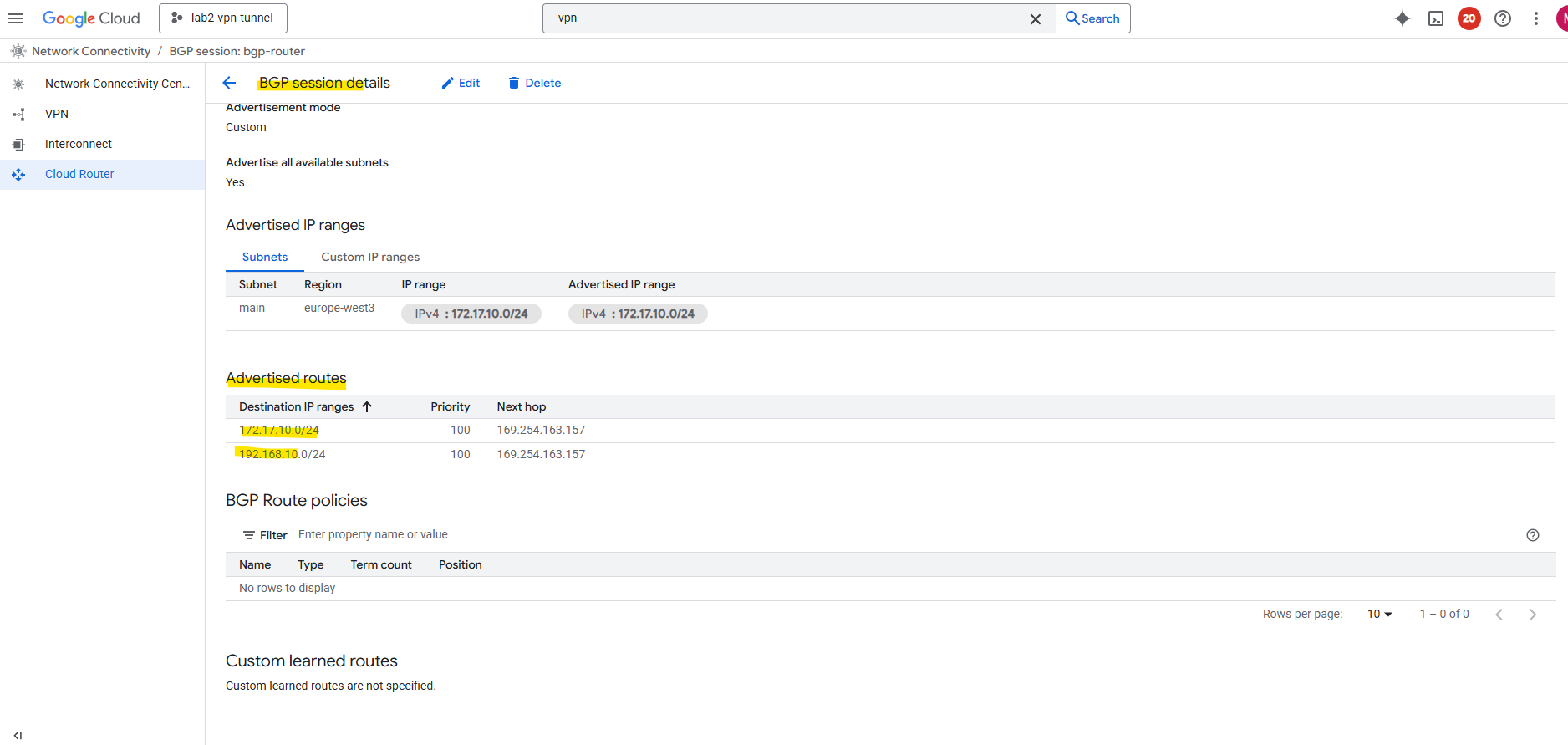
Task: Switch to Custom IP ranges tab
Action: [370, 257]
